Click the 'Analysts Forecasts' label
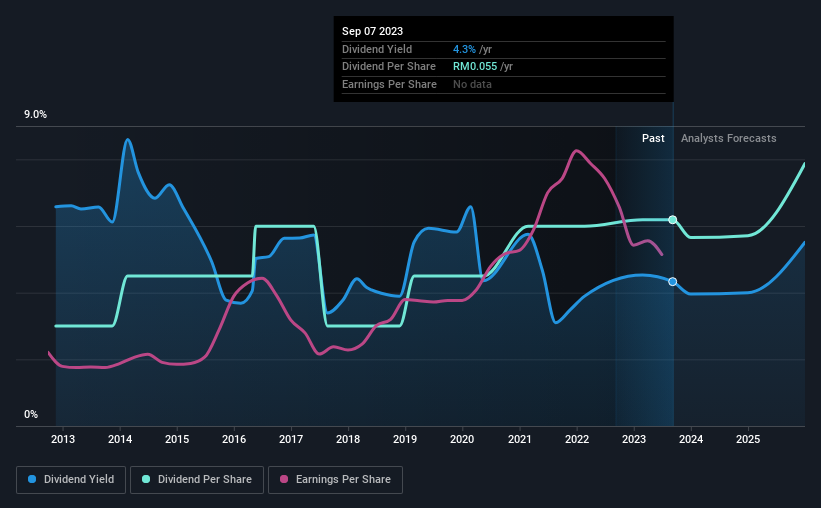 coord(728,138)
